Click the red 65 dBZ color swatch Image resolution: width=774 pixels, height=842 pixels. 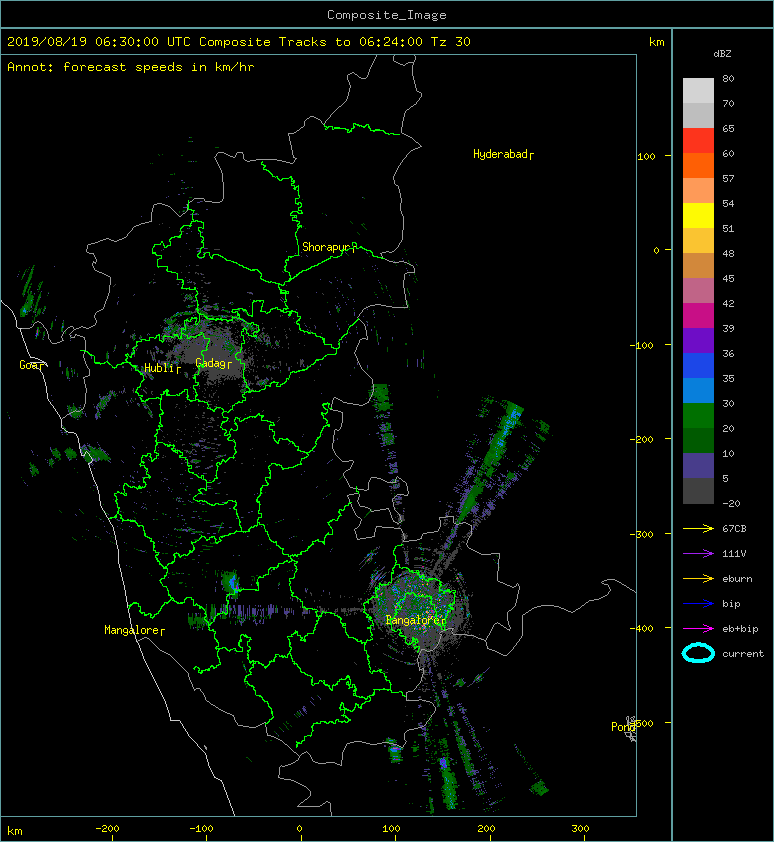pyautogui.click(x=698, y=141)
